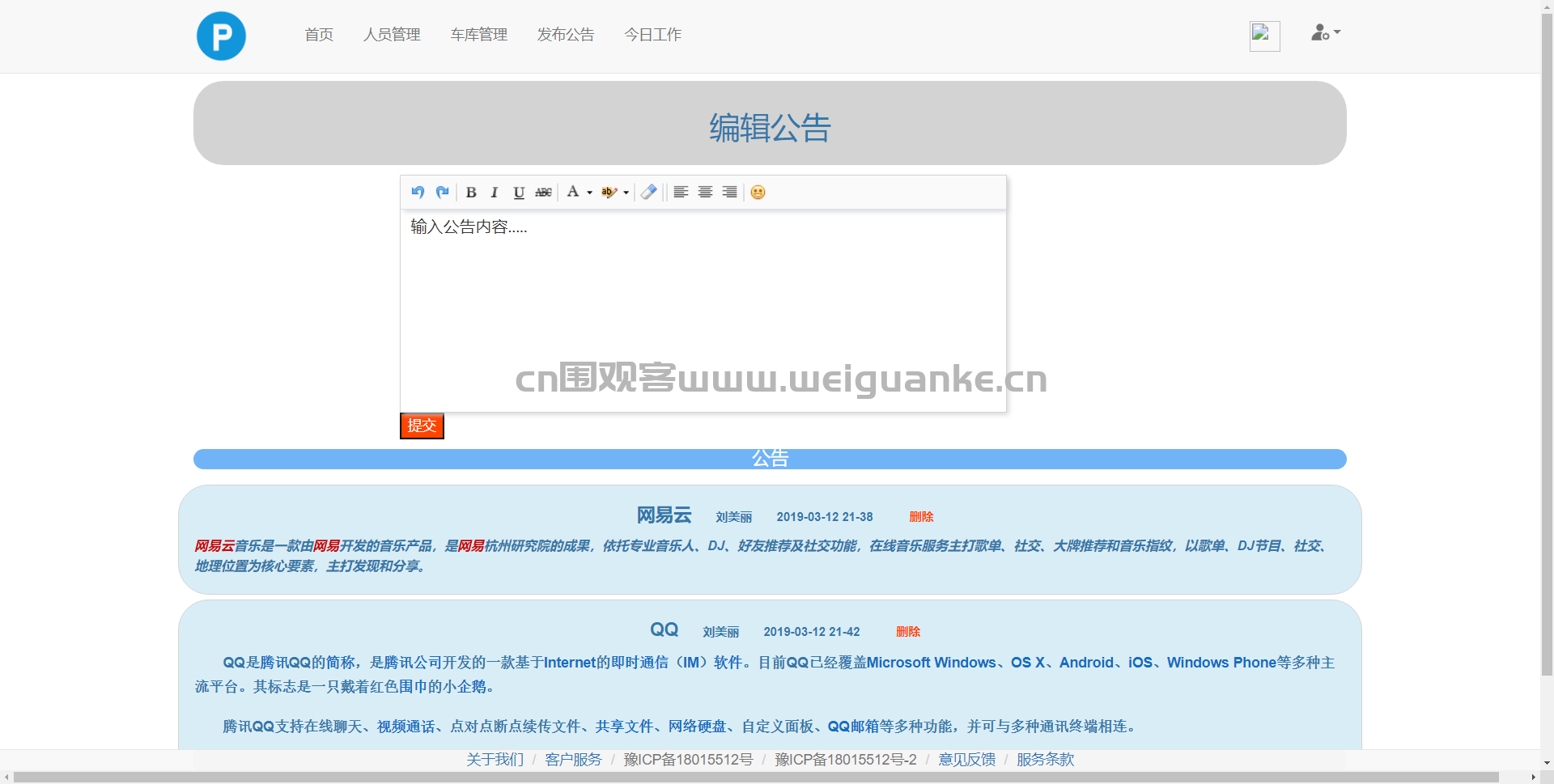Image resolution: width=1554 pixels, height=784 pixels.
Task: Click date 2019-03-12 21-38
Action: (825, 517)
